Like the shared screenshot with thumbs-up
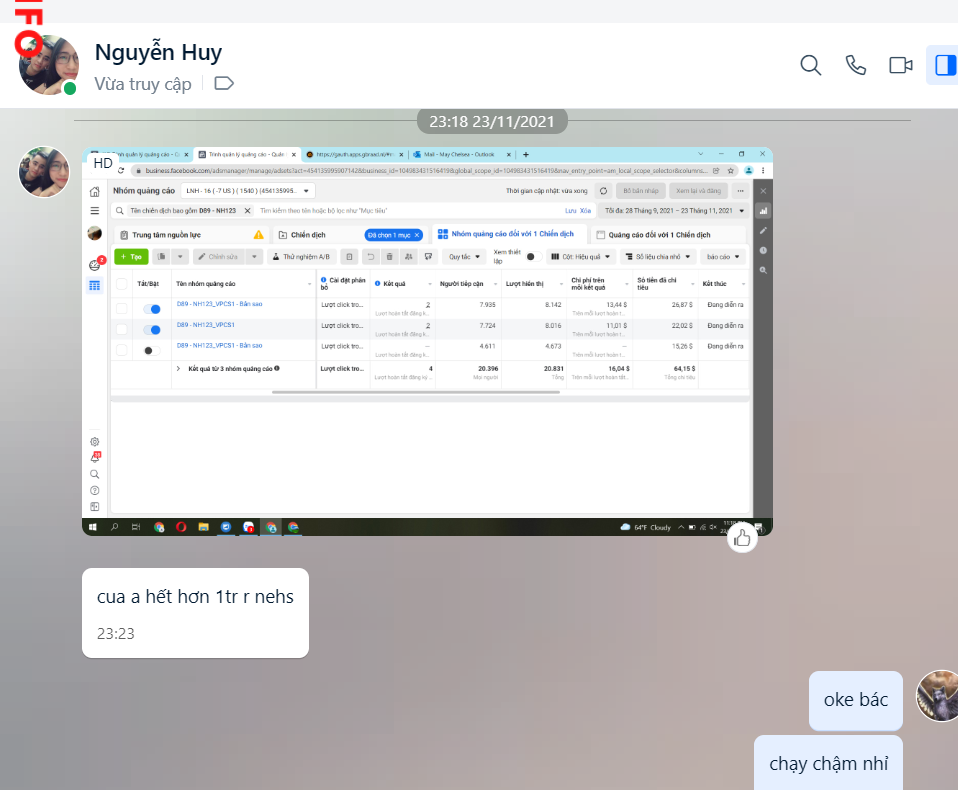This screenshot has height=790, width=958. 741,538
